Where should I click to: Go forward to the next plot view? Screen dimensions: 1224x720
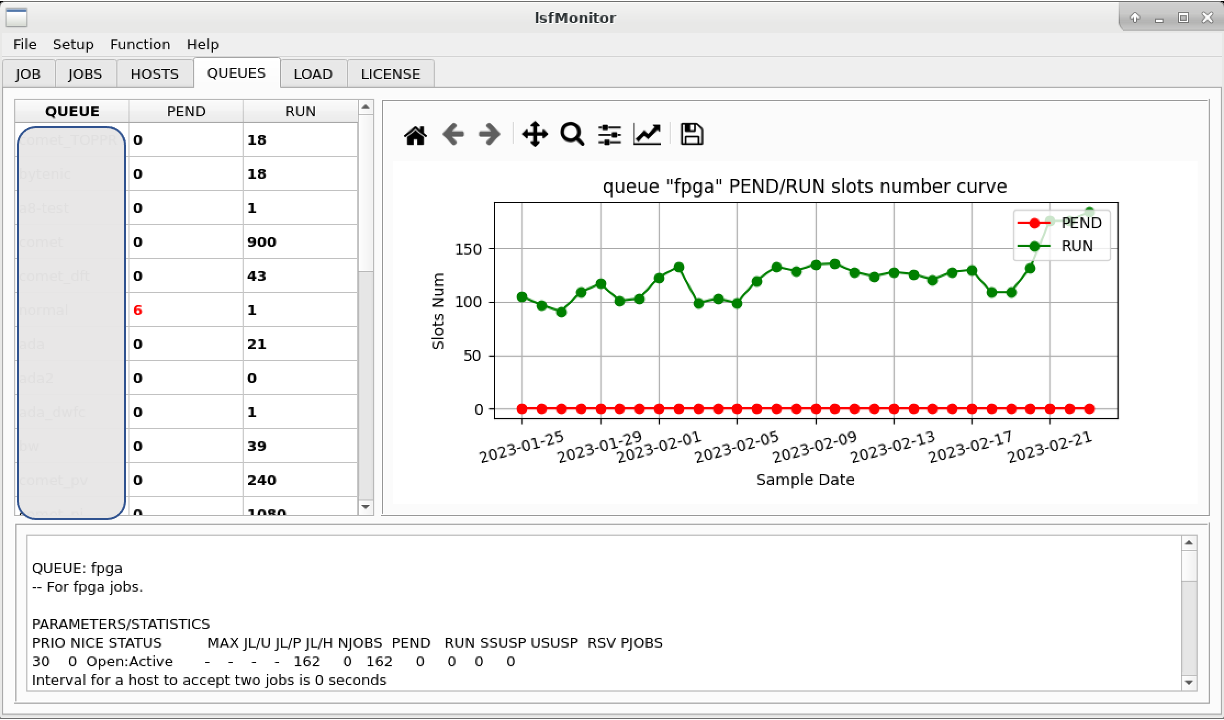[x=488, y=133]
